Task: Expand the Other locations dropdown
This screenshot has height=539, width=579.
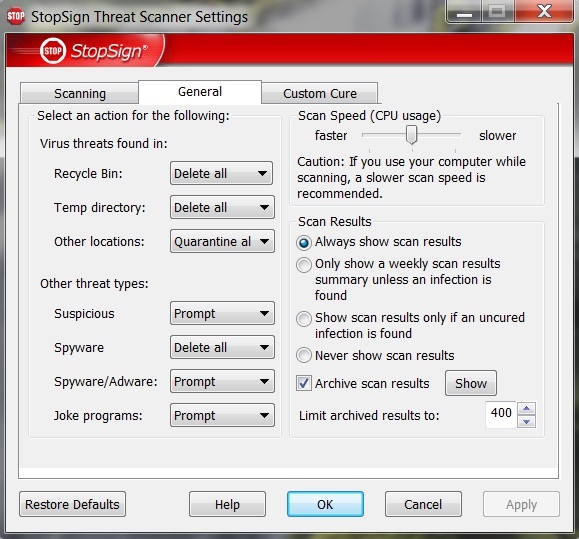Action: [x=222, y=241]
